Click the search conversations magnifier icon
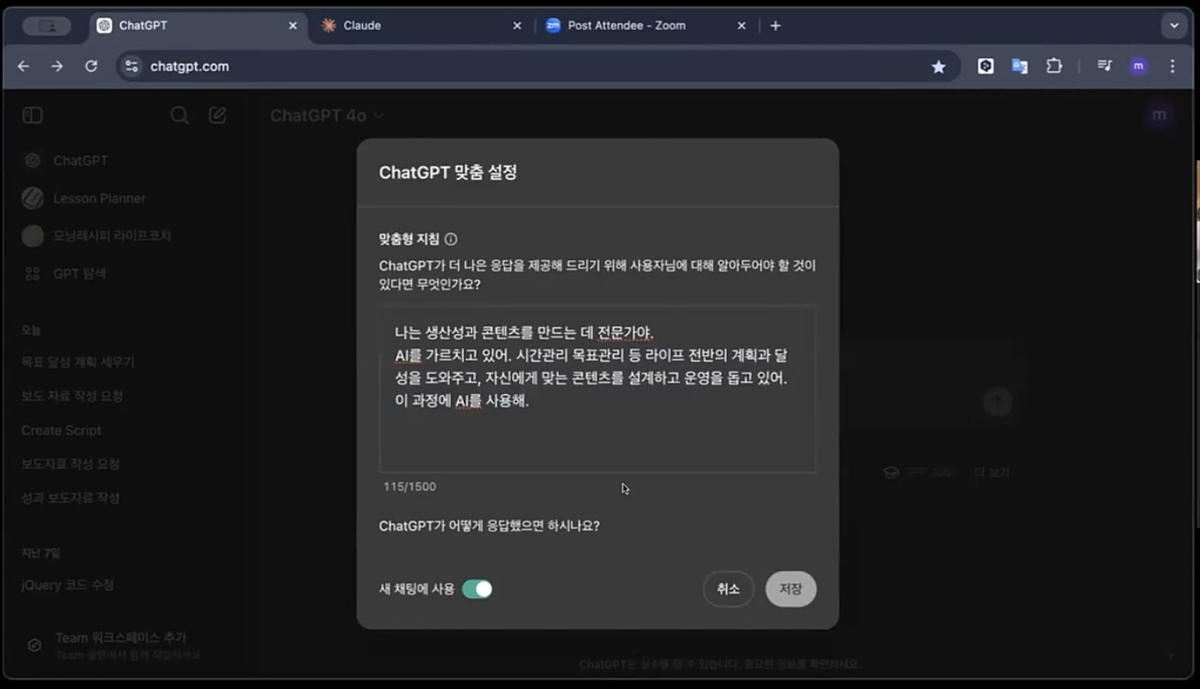Viewport: 1200px width, 689px height. tap(180, 115)
